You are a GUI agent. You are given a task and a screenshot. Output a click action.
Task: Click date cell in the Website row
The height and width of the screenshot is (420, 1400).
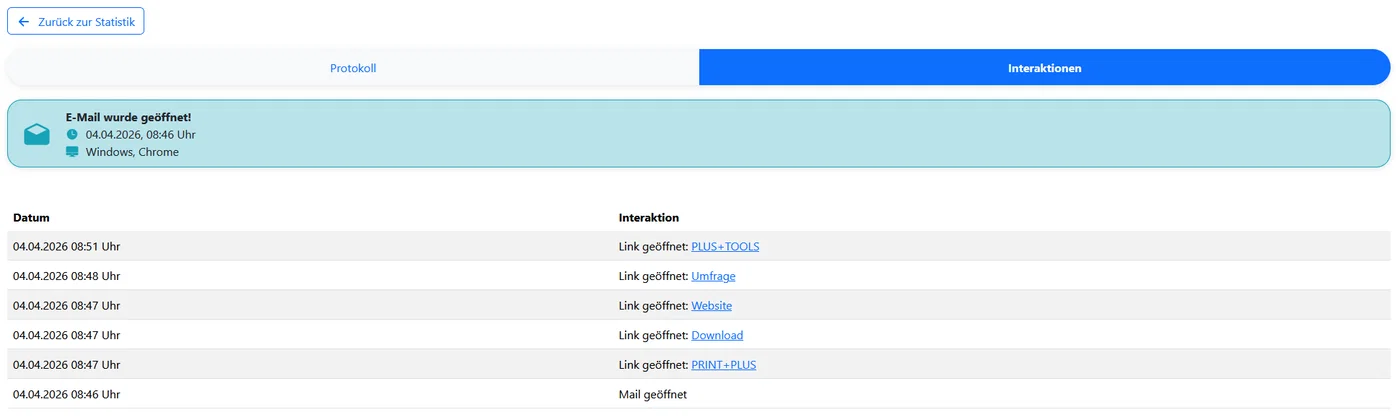point(66,305)
